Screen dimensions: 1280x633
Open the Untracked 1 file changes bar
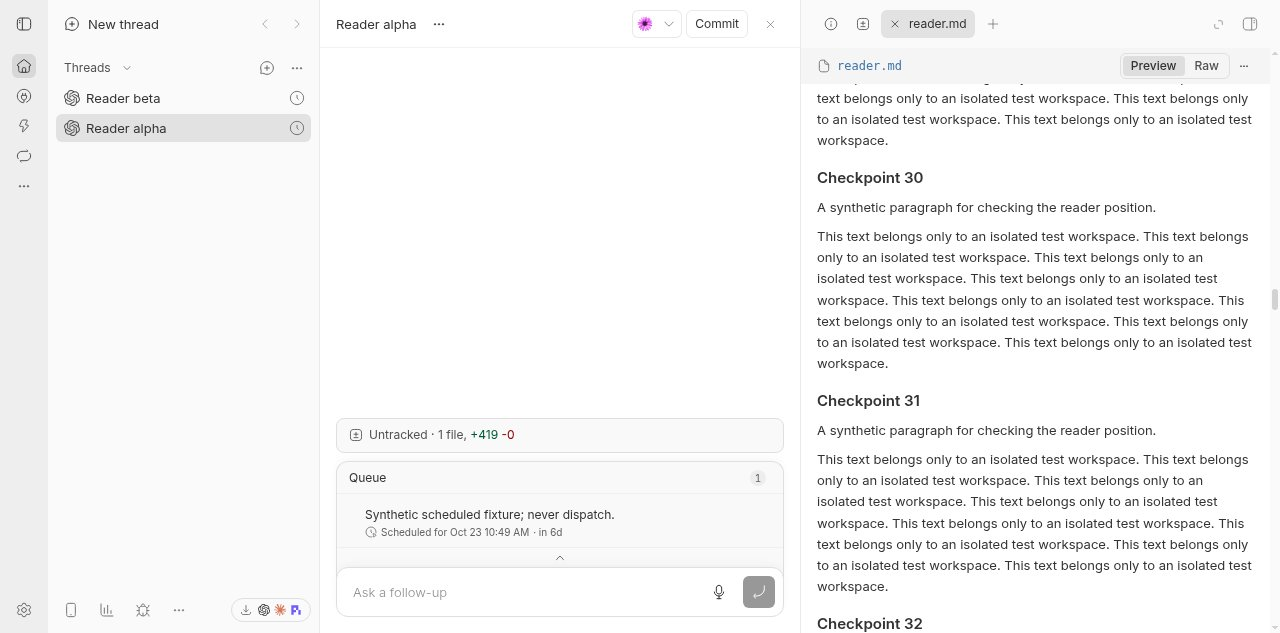(560, 435)
